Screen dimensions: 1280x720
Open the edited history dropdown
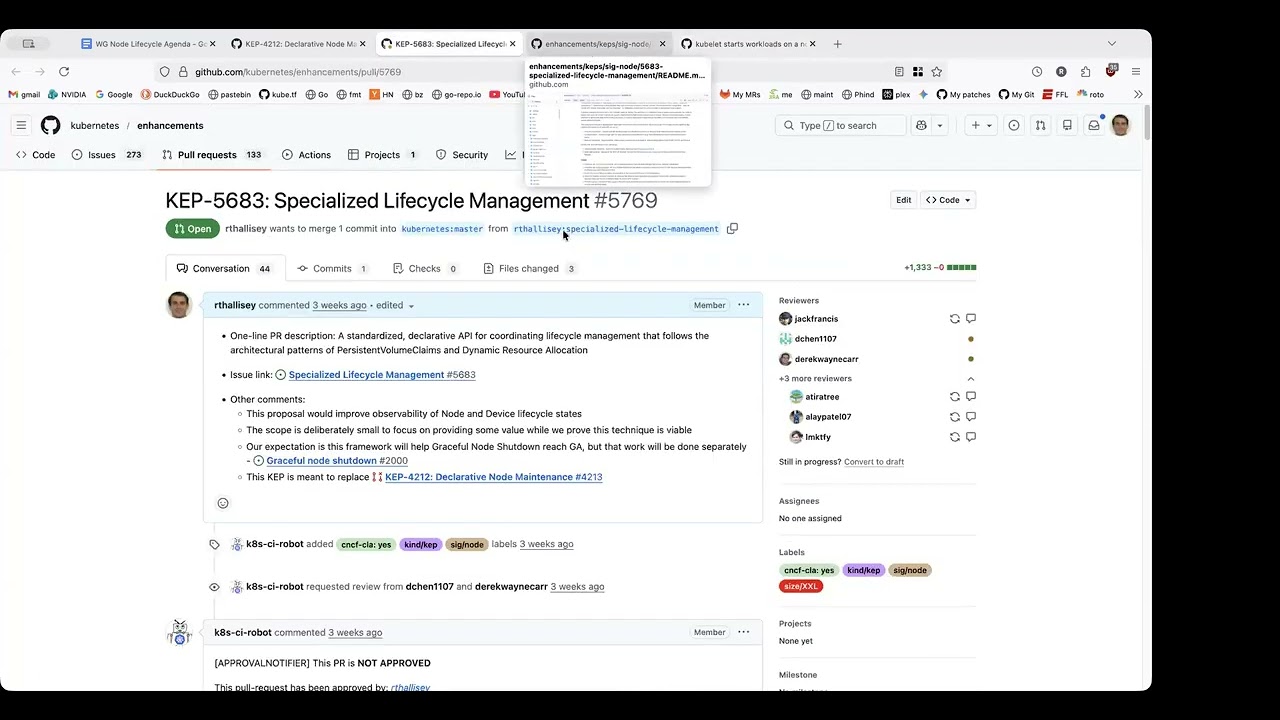tap(395, 305)
